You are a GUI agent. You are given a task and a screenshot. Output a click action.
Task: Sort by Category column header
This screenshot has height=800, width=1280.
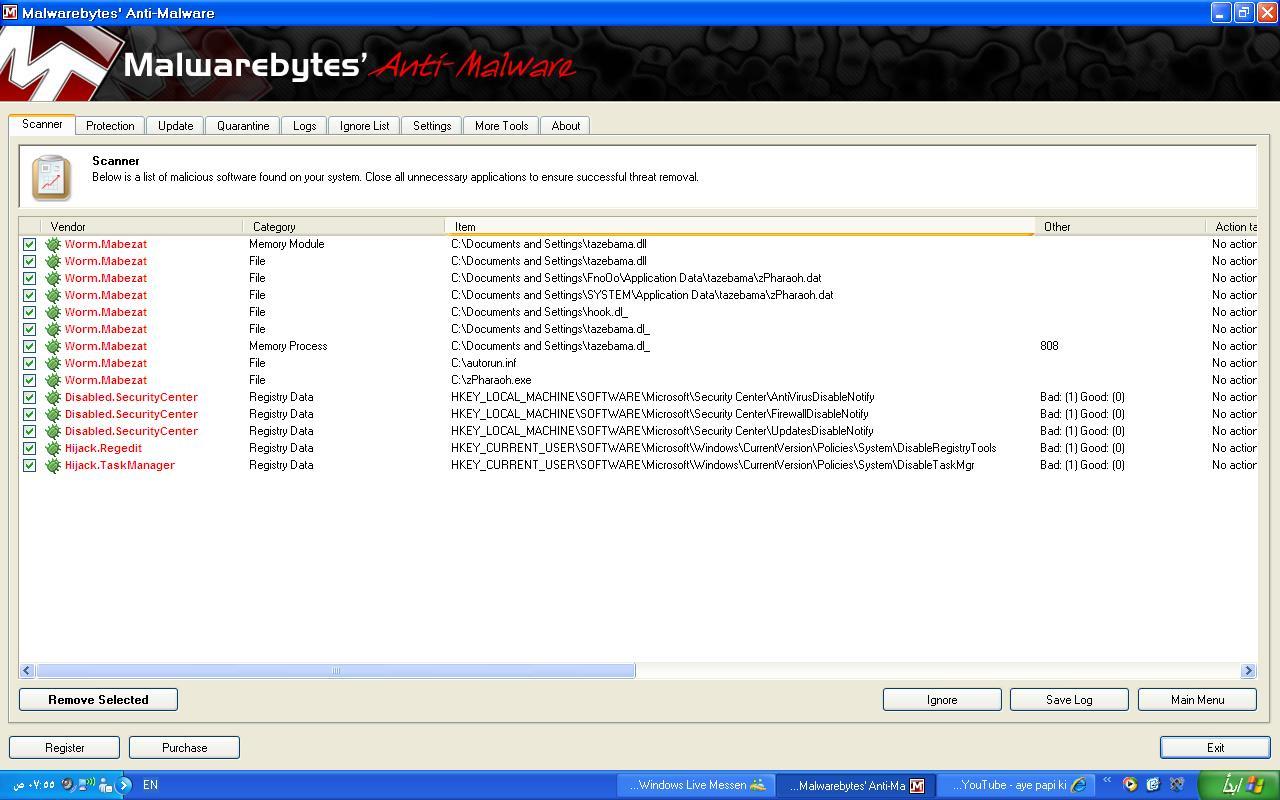[x=343, y=227]
